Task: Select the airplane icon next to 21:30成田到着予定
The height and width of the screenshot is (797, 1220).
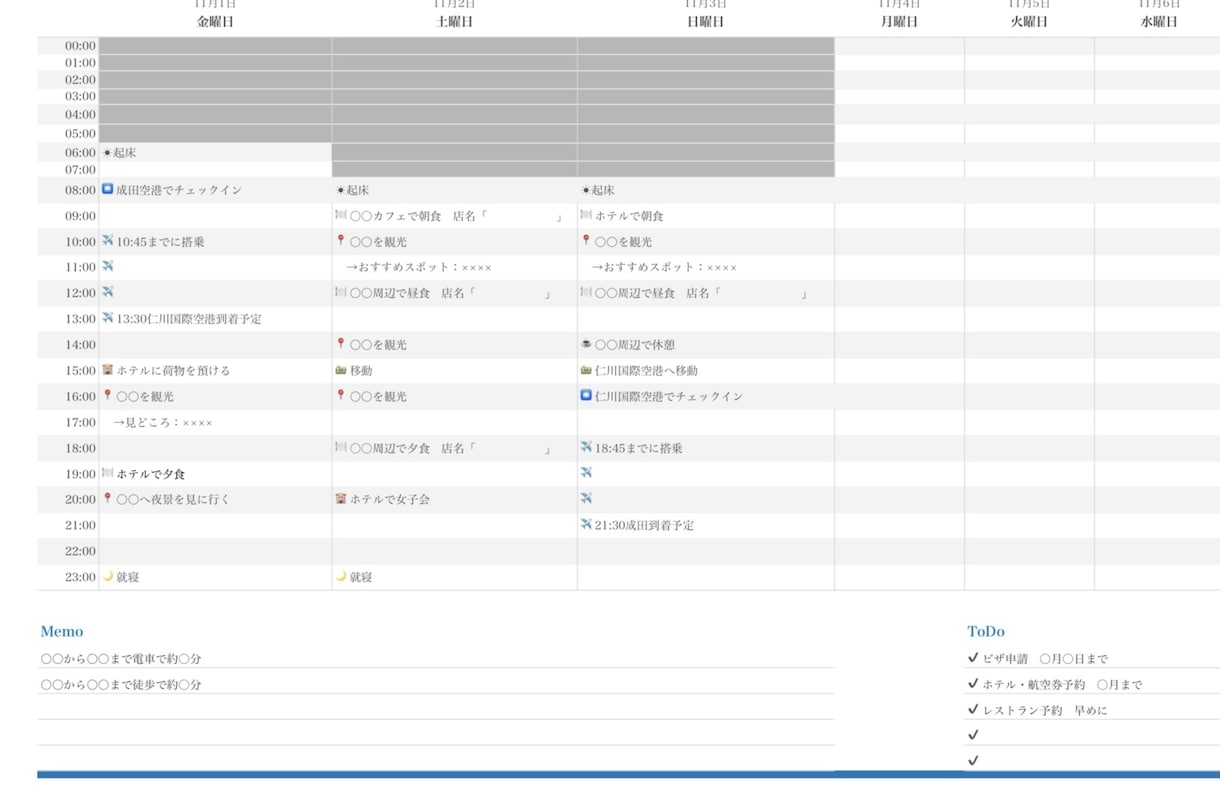Action: (x=586, y=524)
